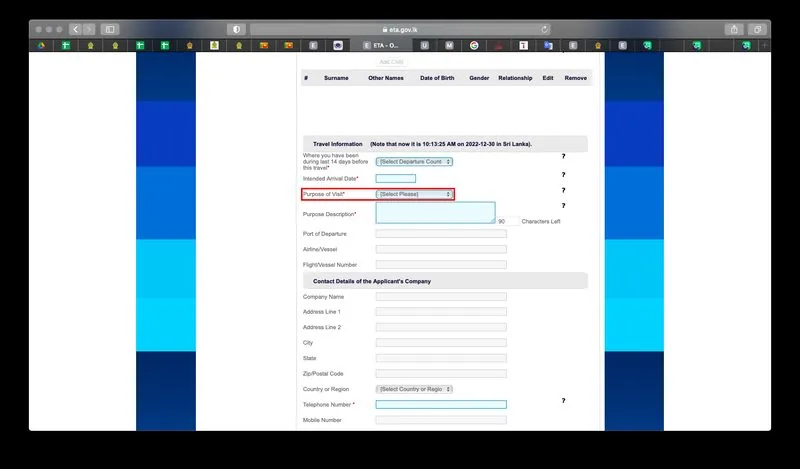Click help icon beside departure country dropdown

[563, 157]
